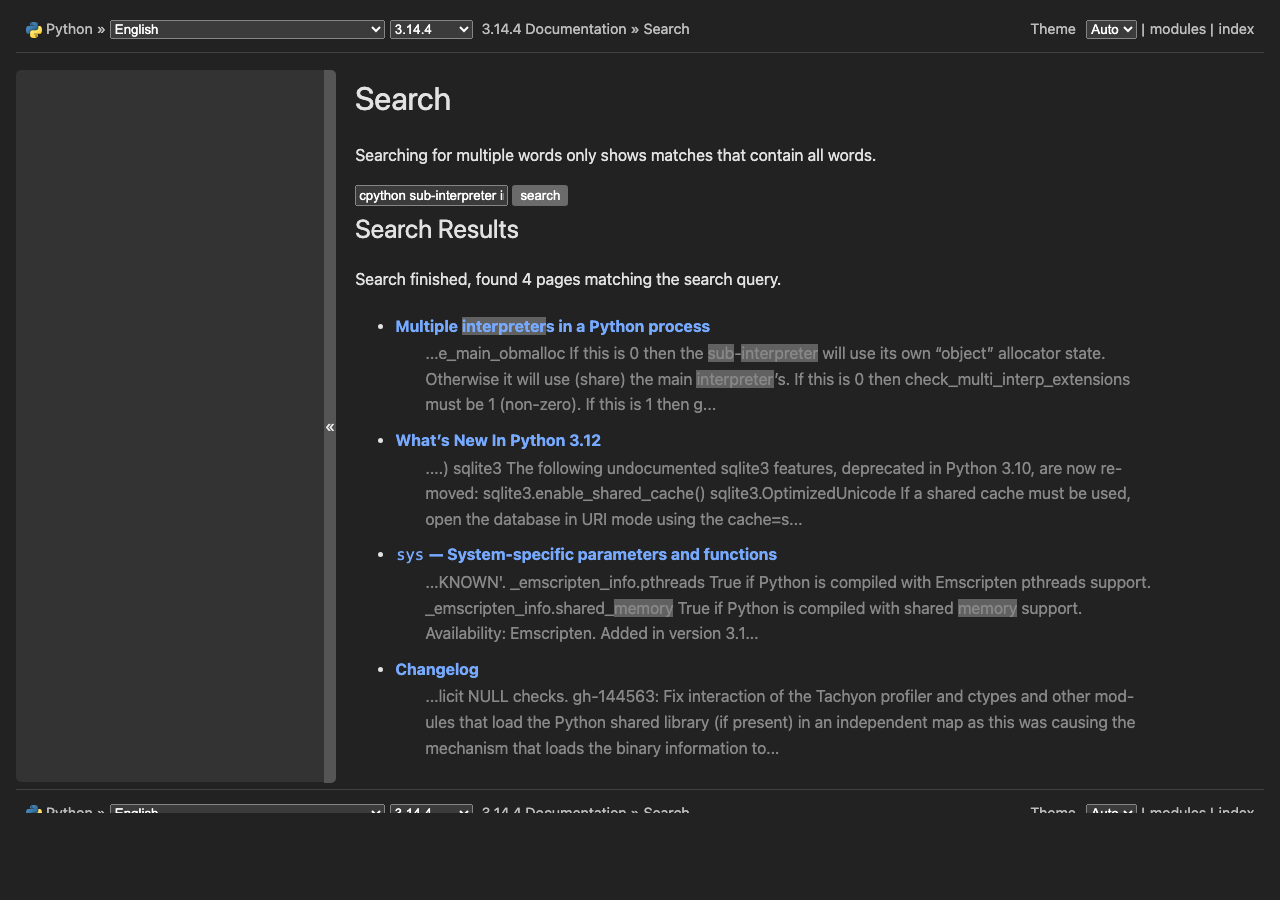Open the English language dropdown at top

(247, 30)
